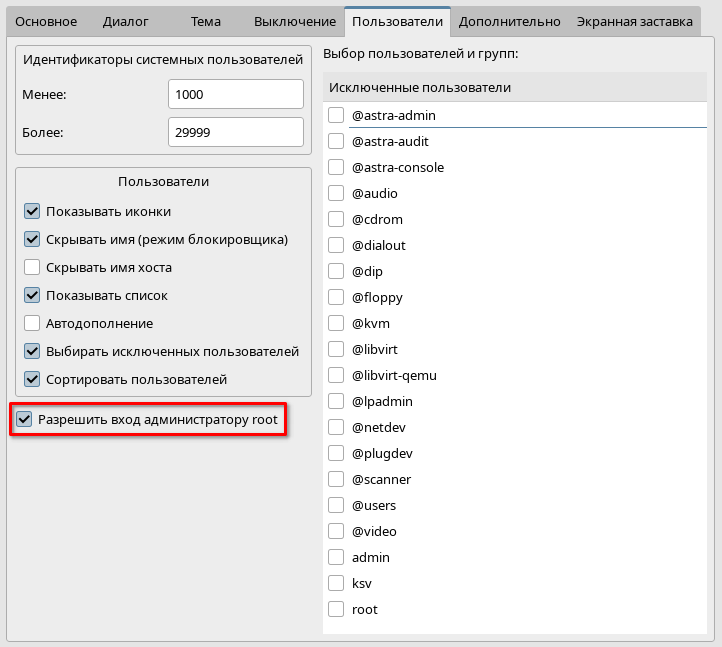Check the @libvirt-qemu group checkbox
The height and width of the screenshot is (647, 722).
pos(336,376)
